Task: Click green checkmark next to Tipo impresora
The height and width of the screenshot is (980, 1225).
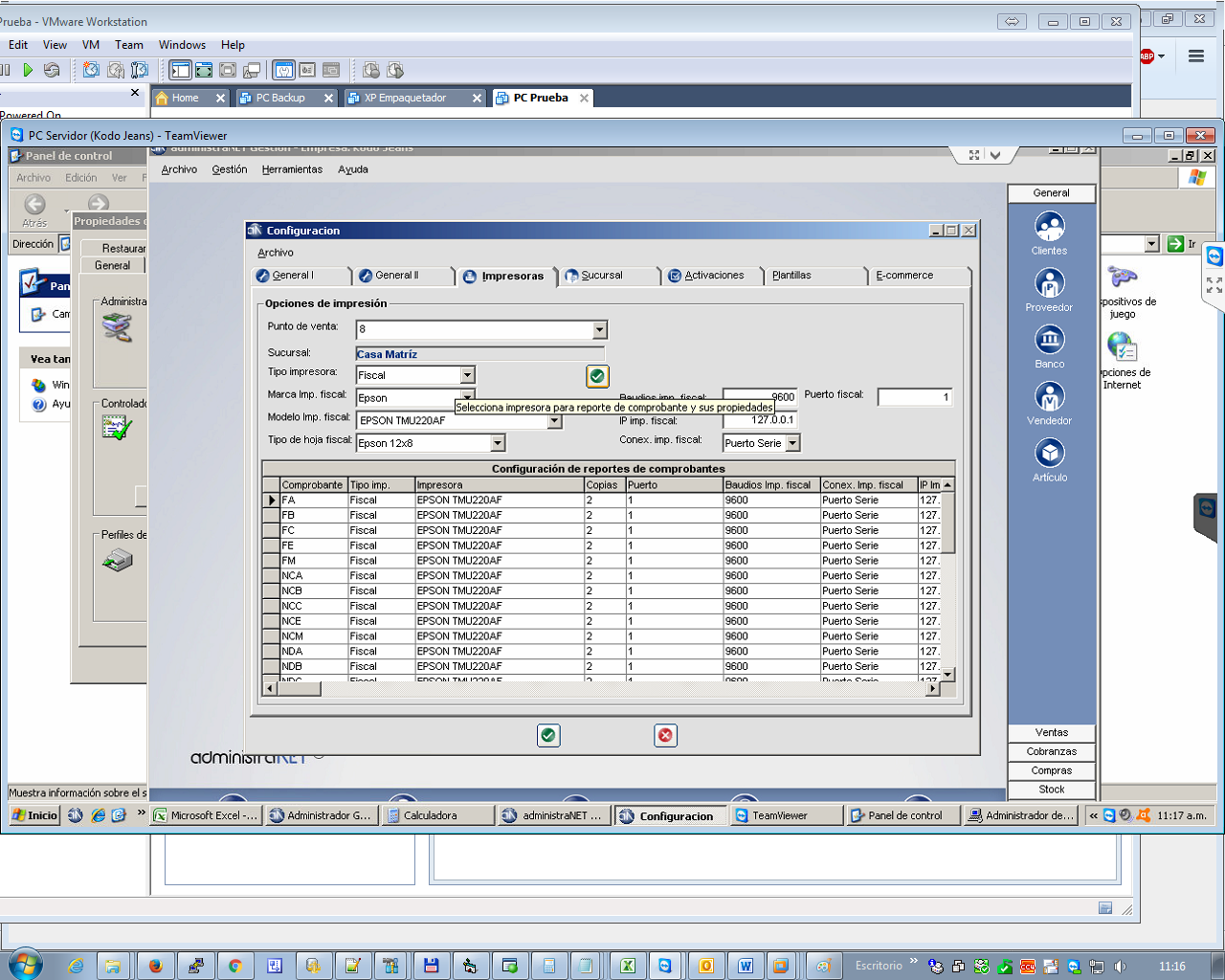Action: point(597,376)
